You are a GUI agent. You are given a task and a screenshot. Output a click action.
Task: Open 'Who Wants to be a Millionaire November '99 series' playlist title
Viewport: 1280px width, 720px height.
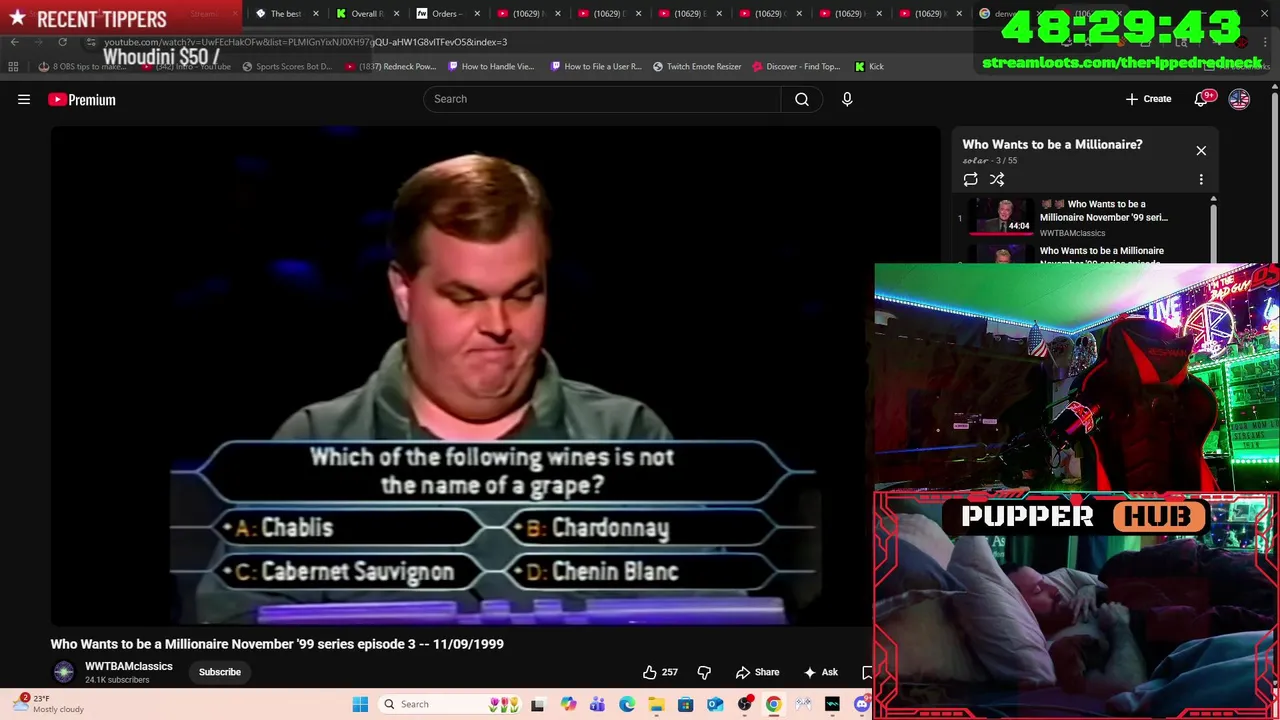pyautogui.click(x=1103, y=210)
